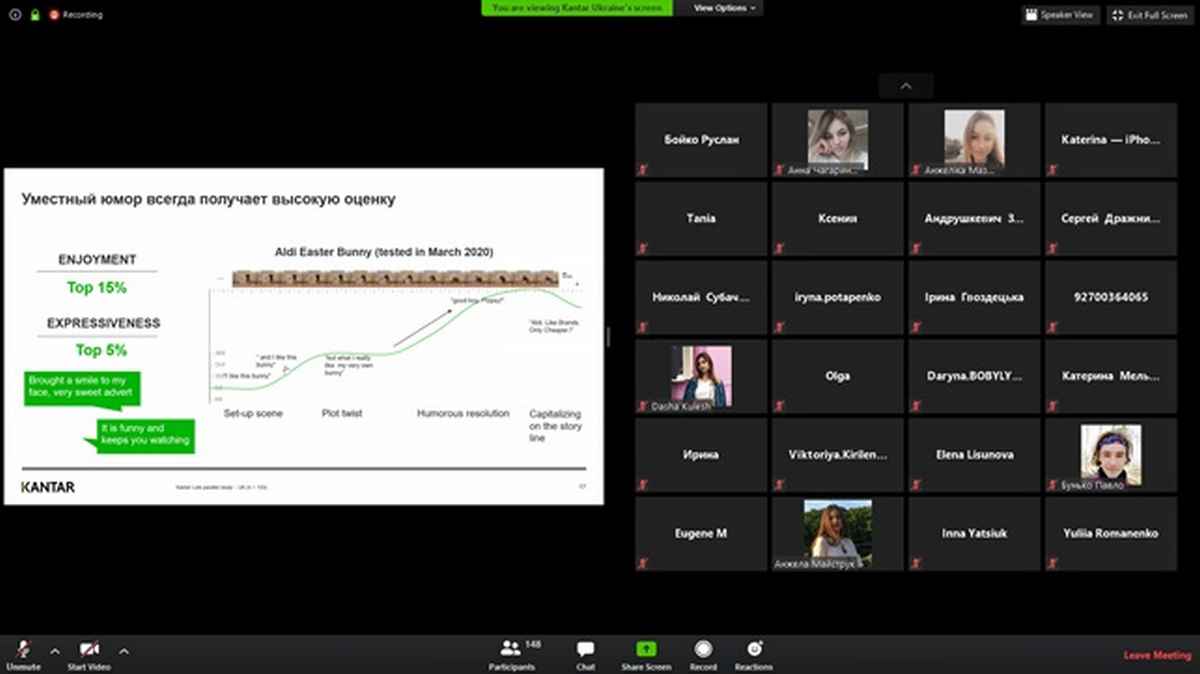The width and height of the screenshot is (1200, 674).
Task: Open meeting info icon at top left
Action: [x=15, y=15]
